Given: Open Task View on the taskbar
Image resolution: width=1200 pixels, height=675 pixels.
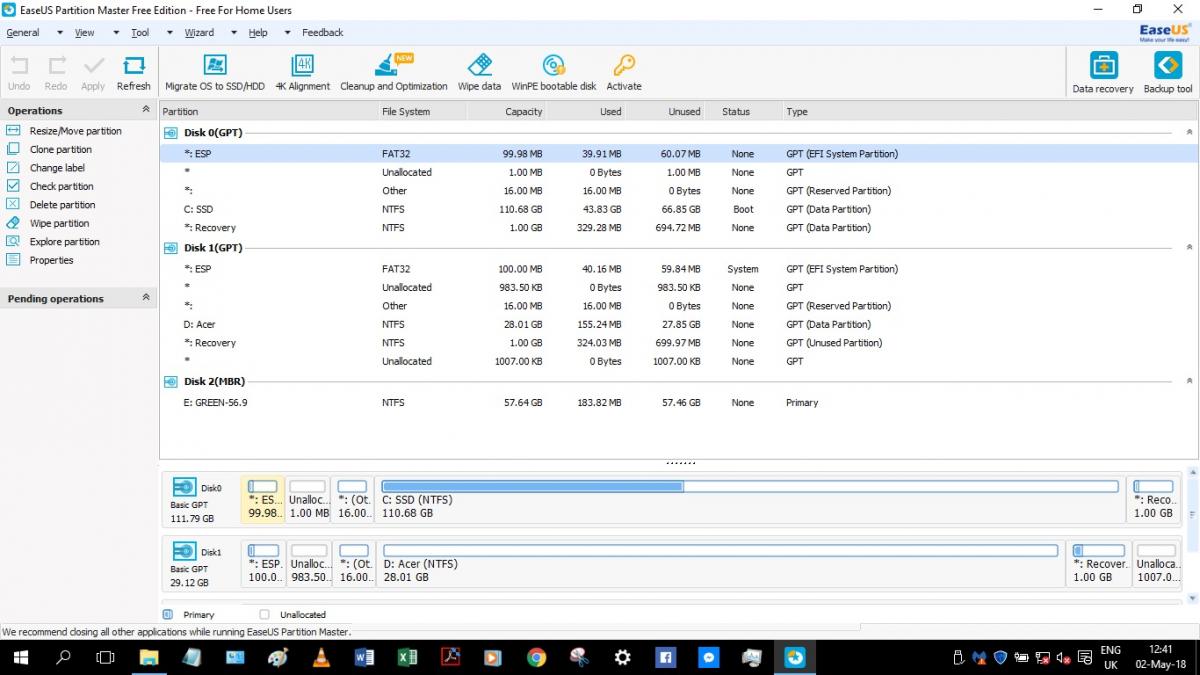Looking at the screenshot, I should point(106,657).
